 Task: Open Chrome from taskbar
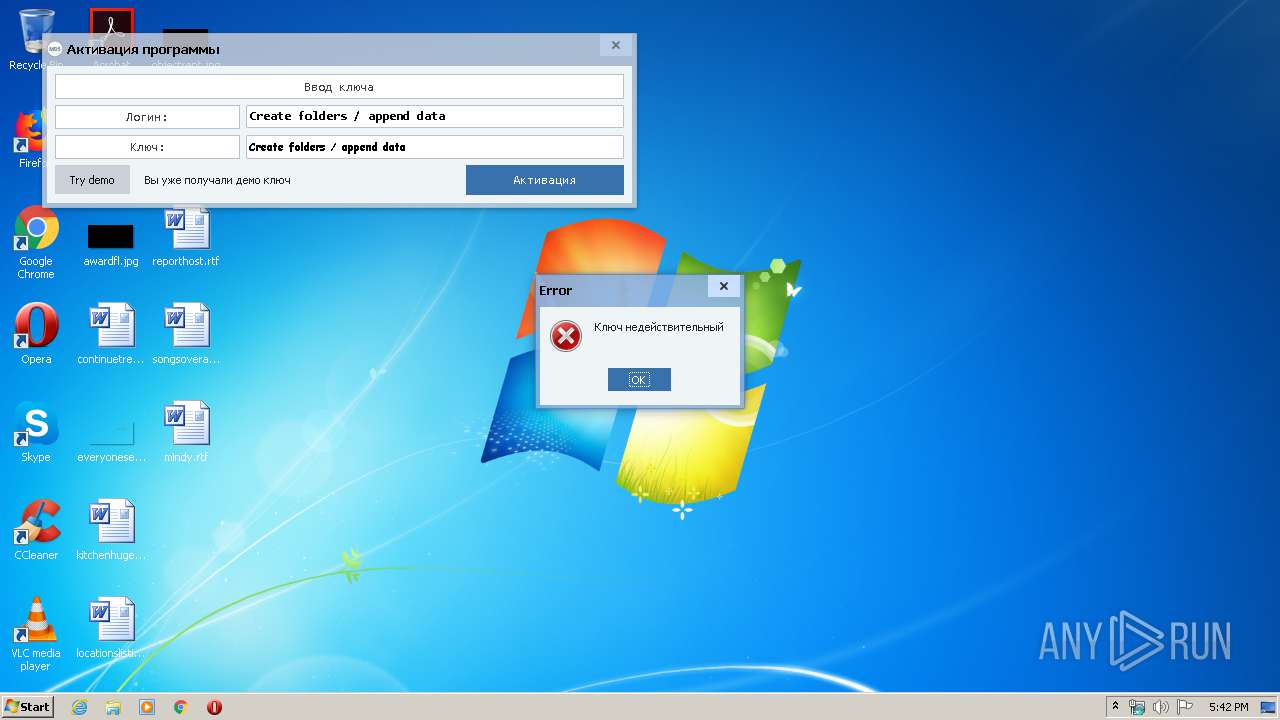click(x=181, y=707)
